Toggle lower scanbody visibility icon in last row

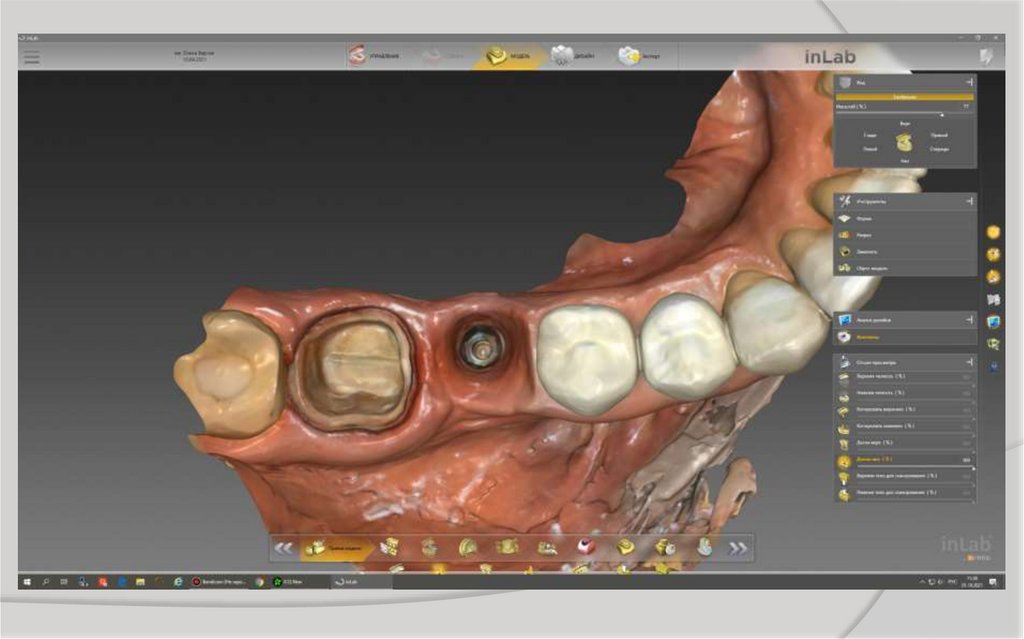coord(844,495)
